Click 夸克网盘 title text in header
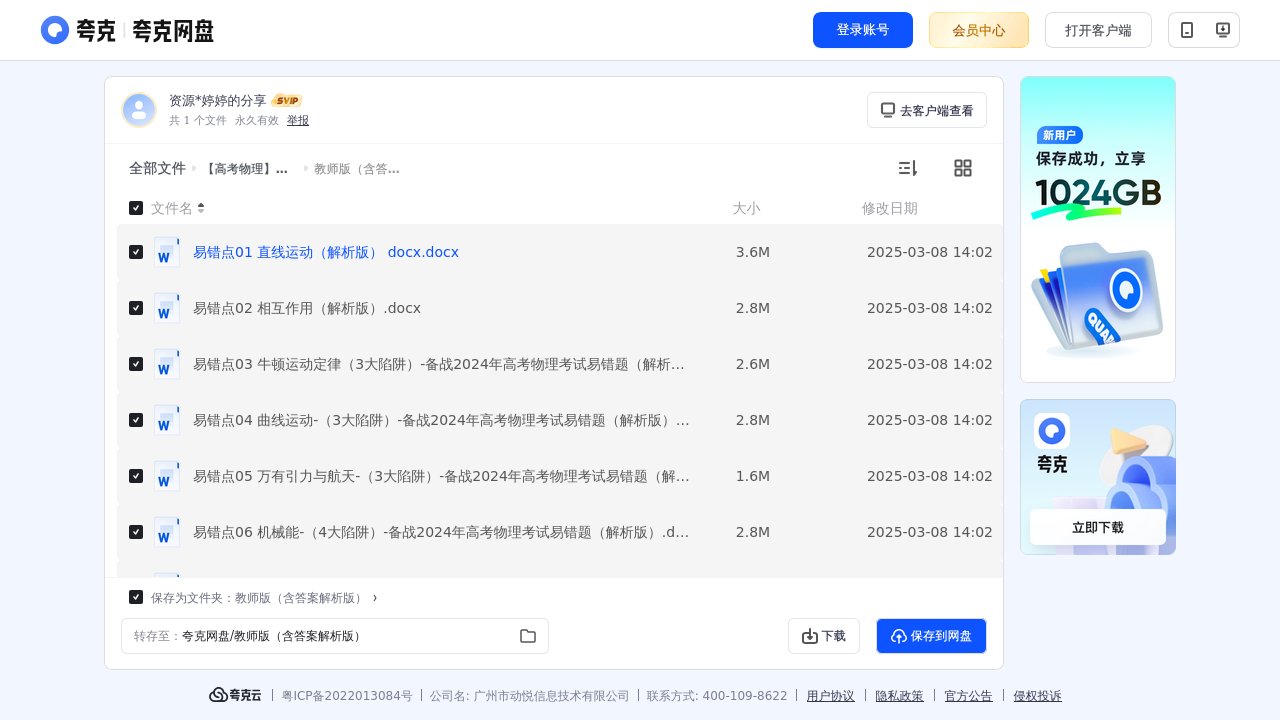Screen dimensions: 1280x720 [x=173, y=31]
